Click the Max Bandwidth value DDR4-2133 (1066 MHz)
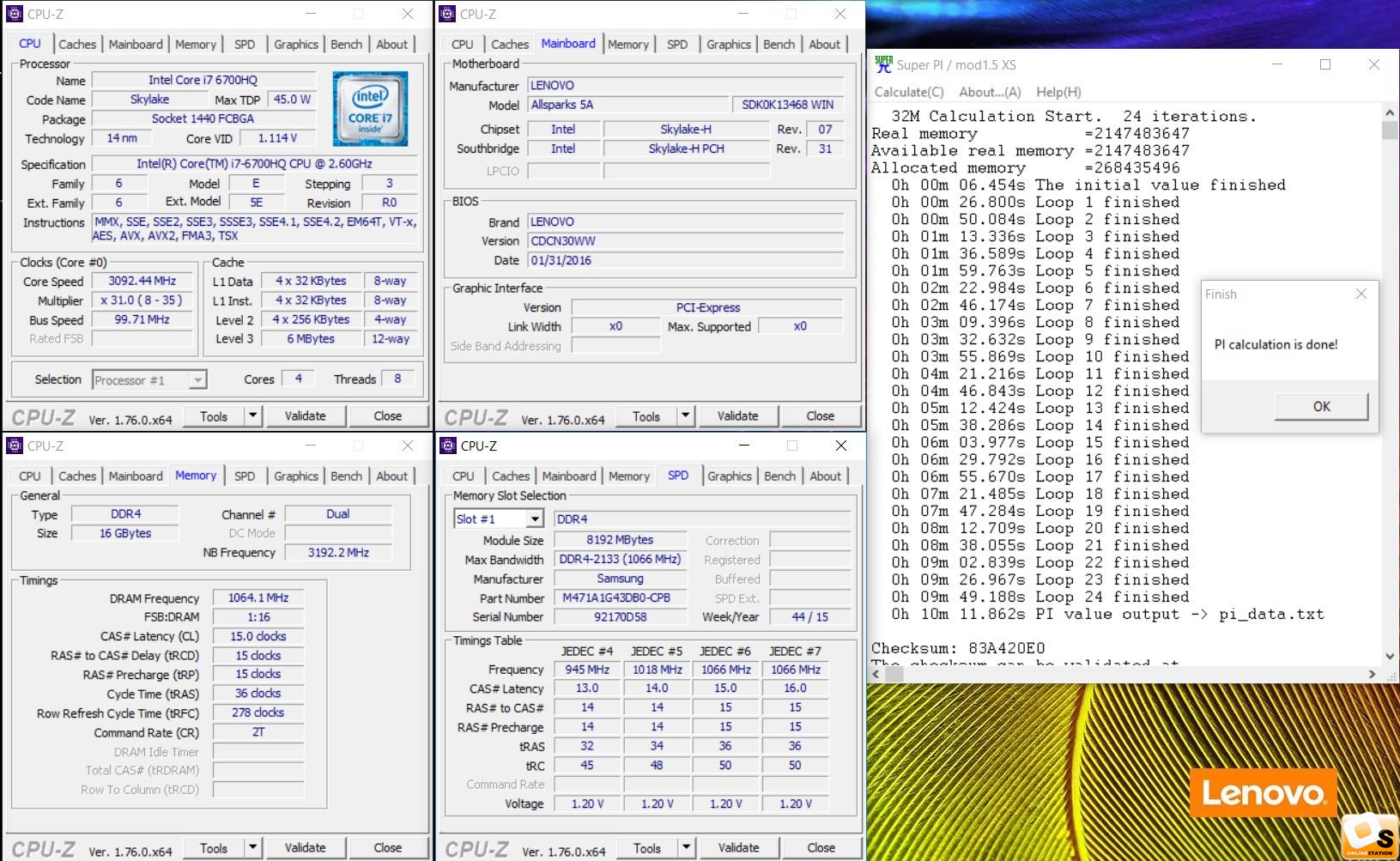This screenshot has width=1400, height=861. pyautogui.click(x=621, y=559)
